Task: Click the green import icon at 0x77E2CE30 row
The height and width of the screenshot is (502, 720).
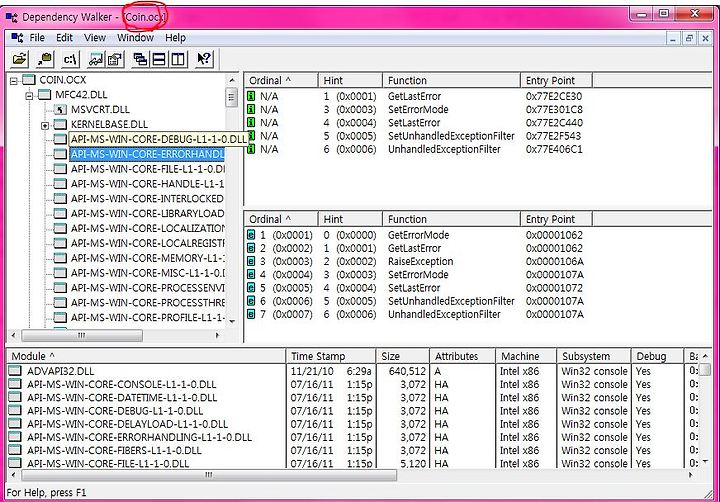Action: pos(251,96)
